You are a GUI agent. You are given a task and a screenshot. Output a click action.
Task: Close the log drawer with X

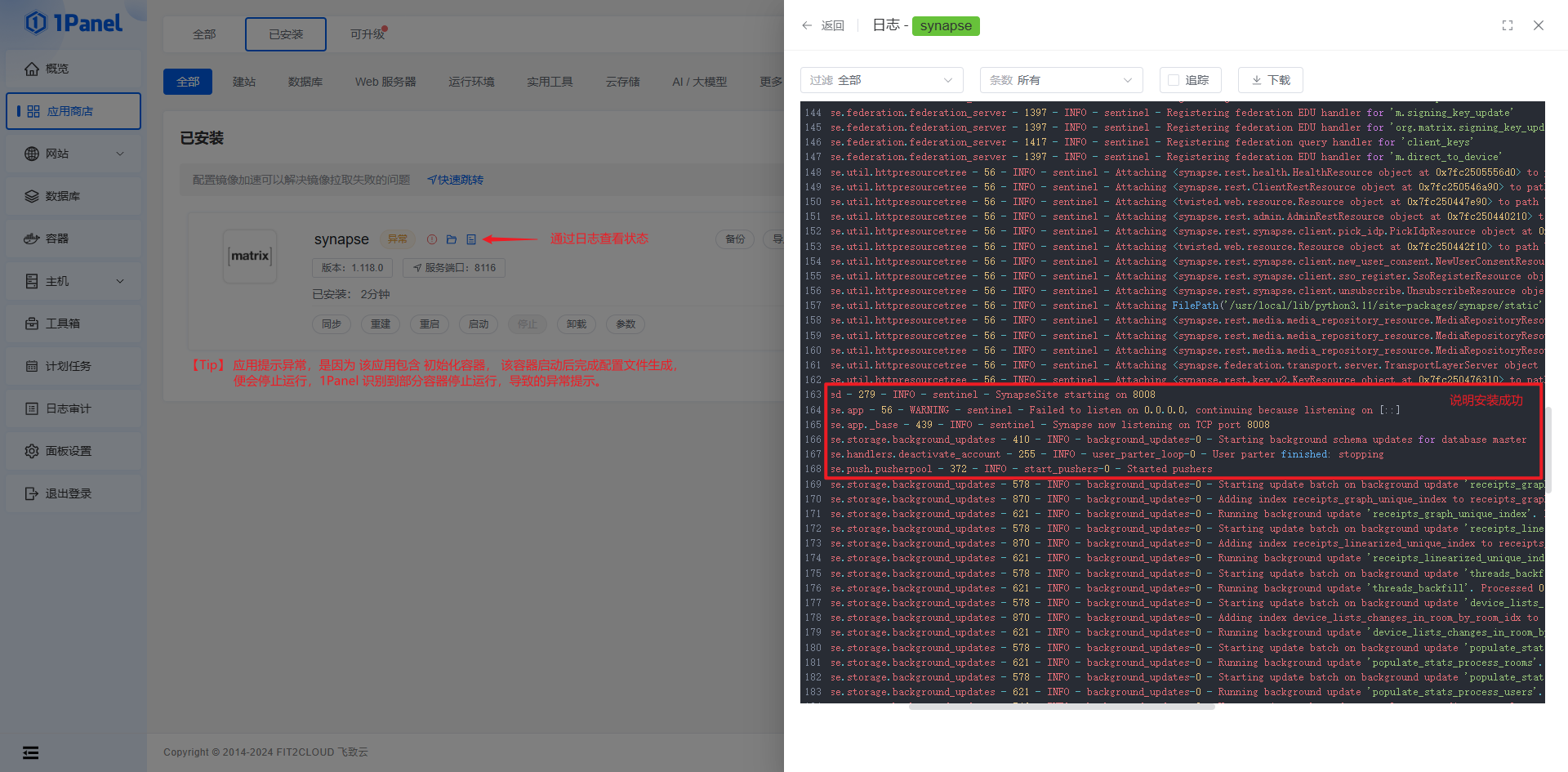(1539, 25)
